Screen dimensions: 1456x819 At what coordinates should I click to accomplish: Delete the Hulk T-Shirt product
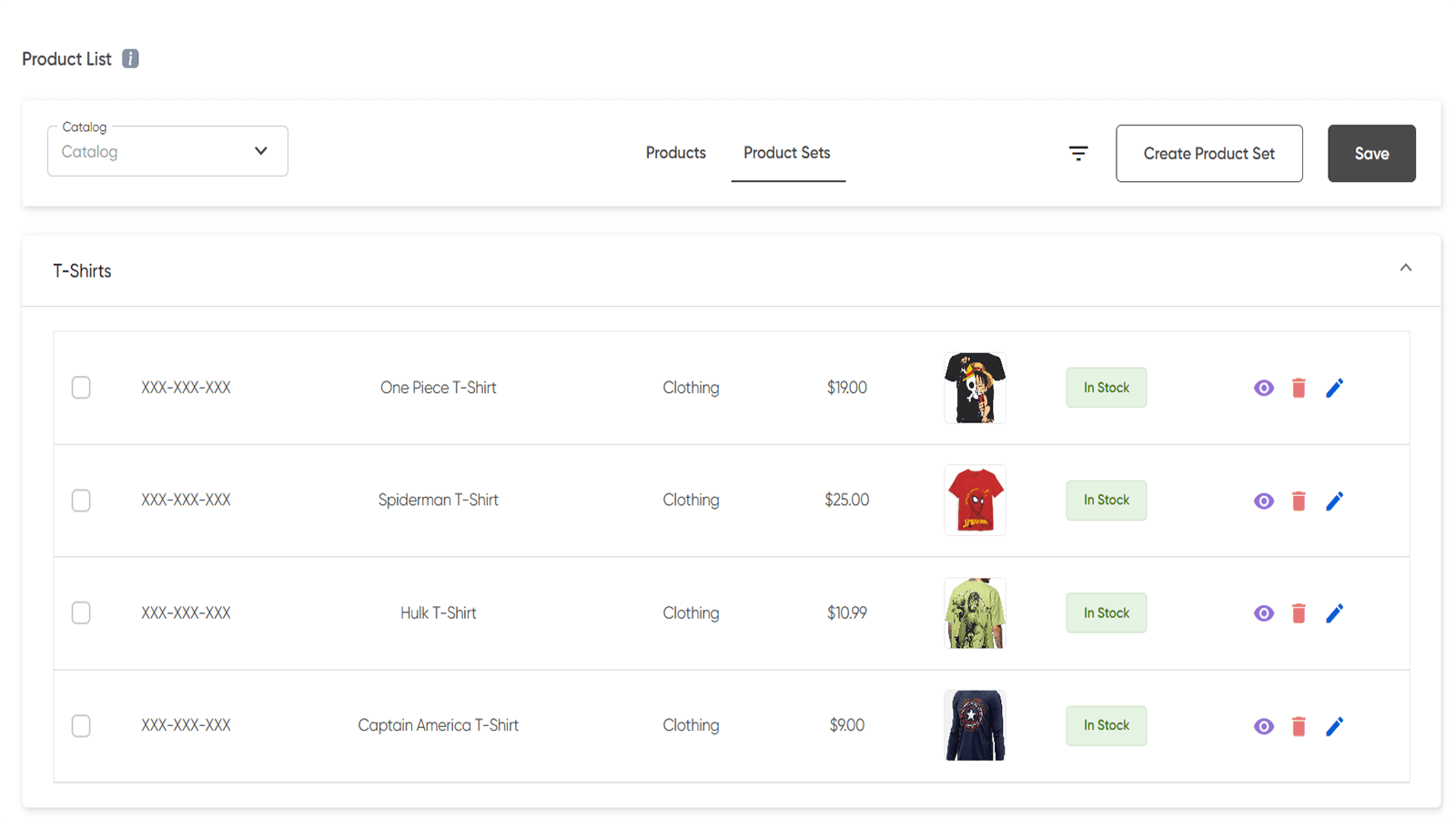pos(1299,614)
